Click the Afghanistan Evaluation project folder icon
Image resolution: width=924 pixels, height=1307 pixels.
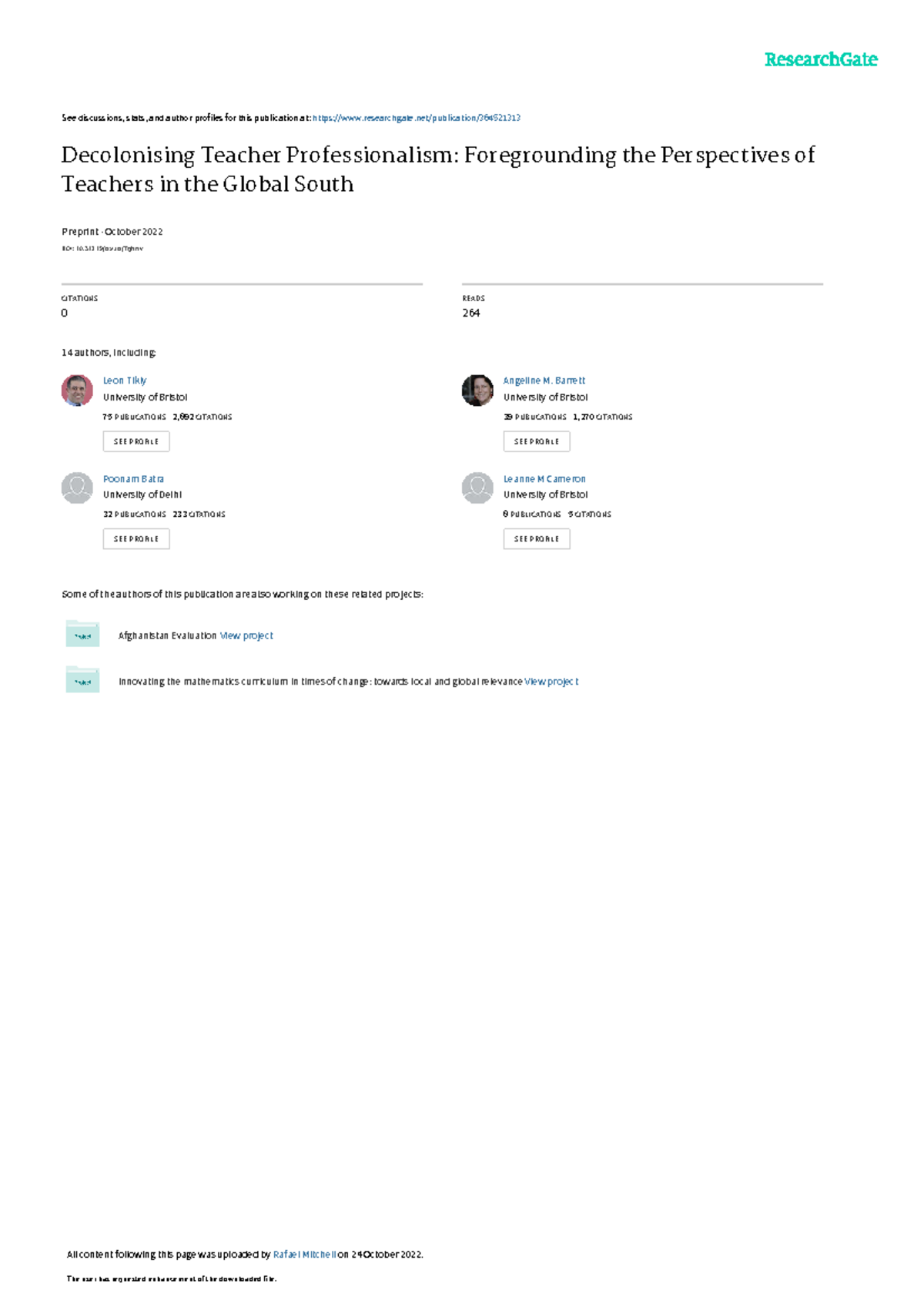pos(82,634)
